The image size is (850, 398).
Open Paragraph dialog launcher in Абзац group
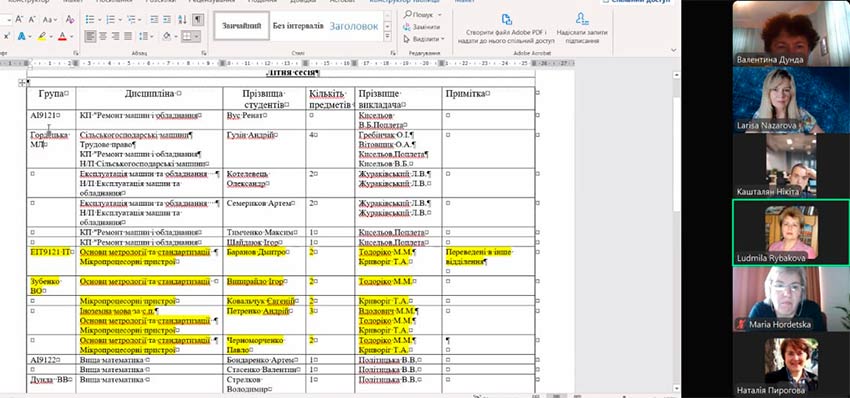204,53
